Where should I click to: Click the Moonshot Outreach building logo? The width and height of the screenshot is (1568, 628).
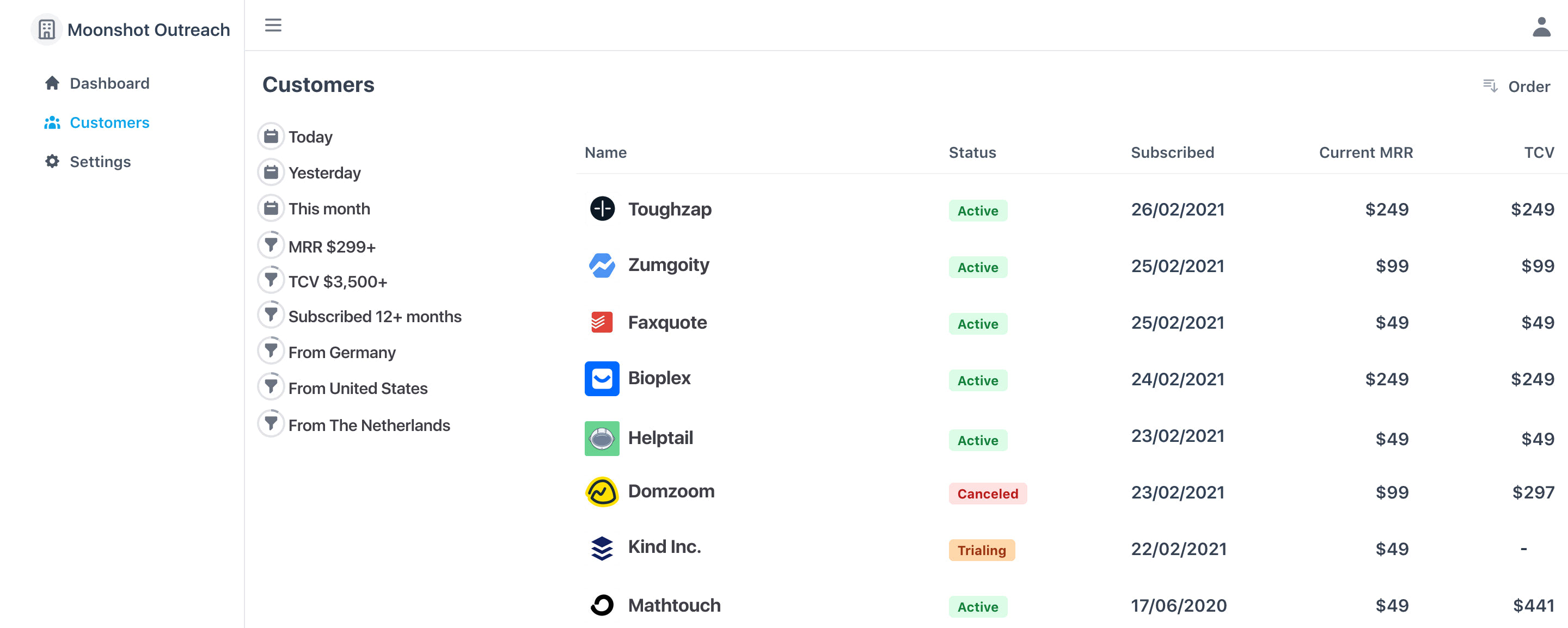pyautogui.click(x=46, y=29)
